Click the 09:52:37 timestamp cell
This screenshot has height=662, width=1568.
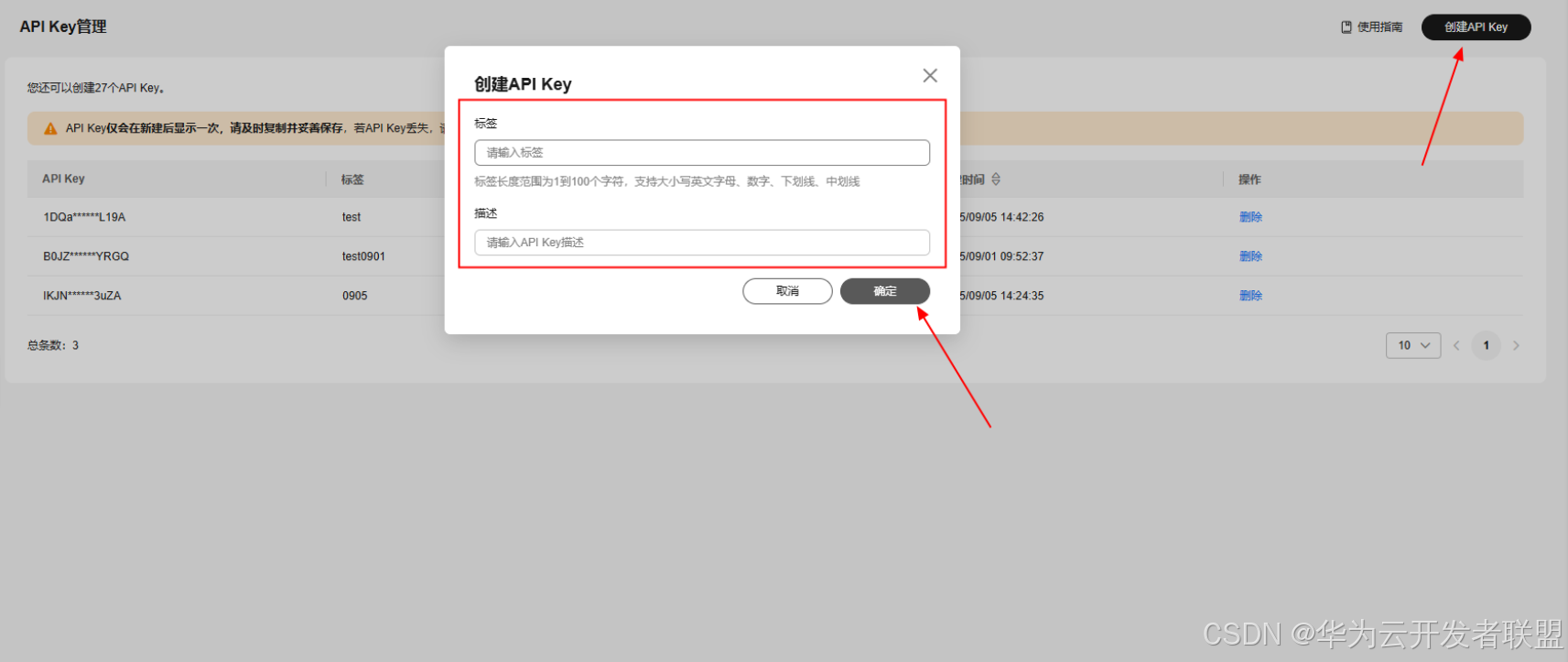1002,257
